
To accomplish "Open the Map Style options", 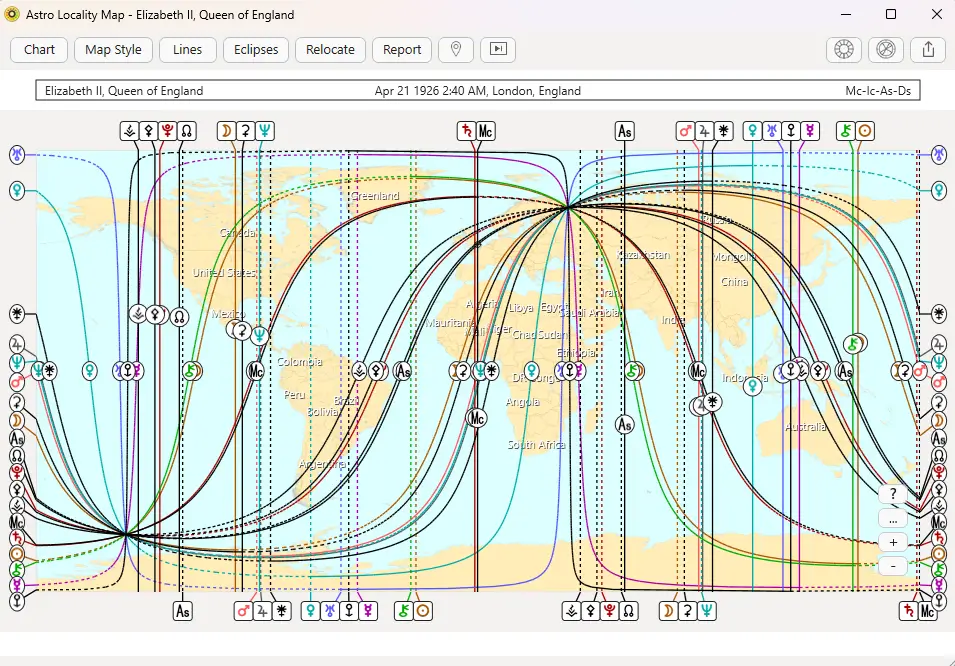I will pos(113,49).
